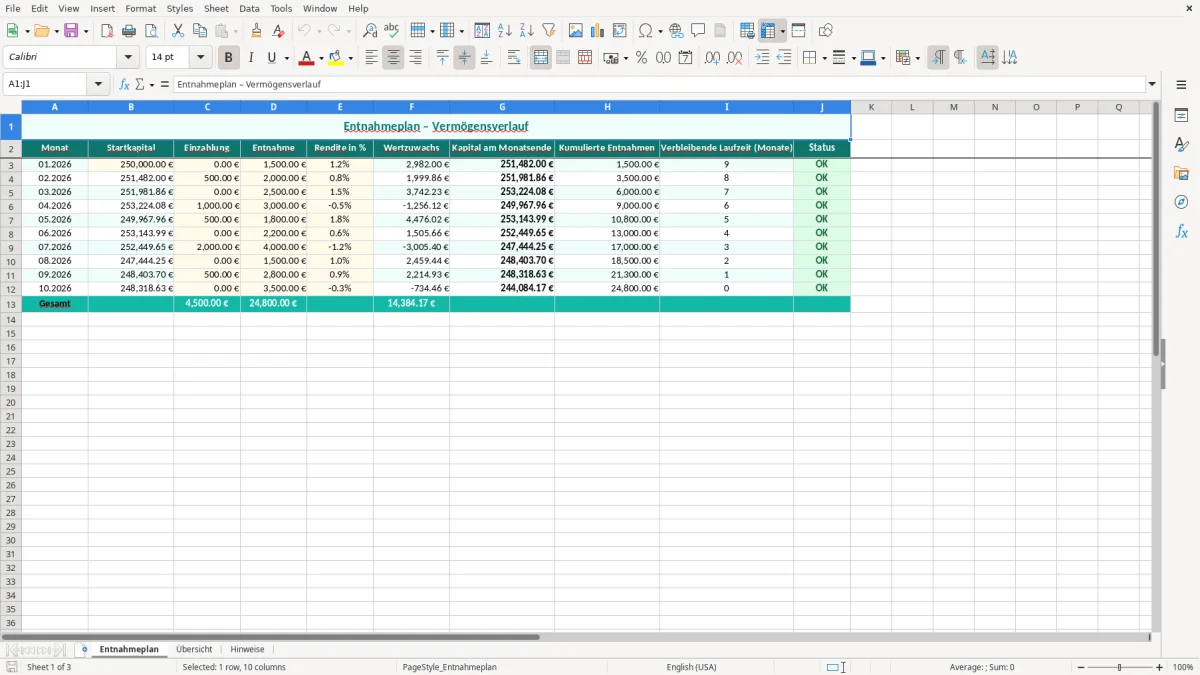Open the Sidebar Navigator panel
This screenshot has width=1200, height=675.
coord(1181,202)
